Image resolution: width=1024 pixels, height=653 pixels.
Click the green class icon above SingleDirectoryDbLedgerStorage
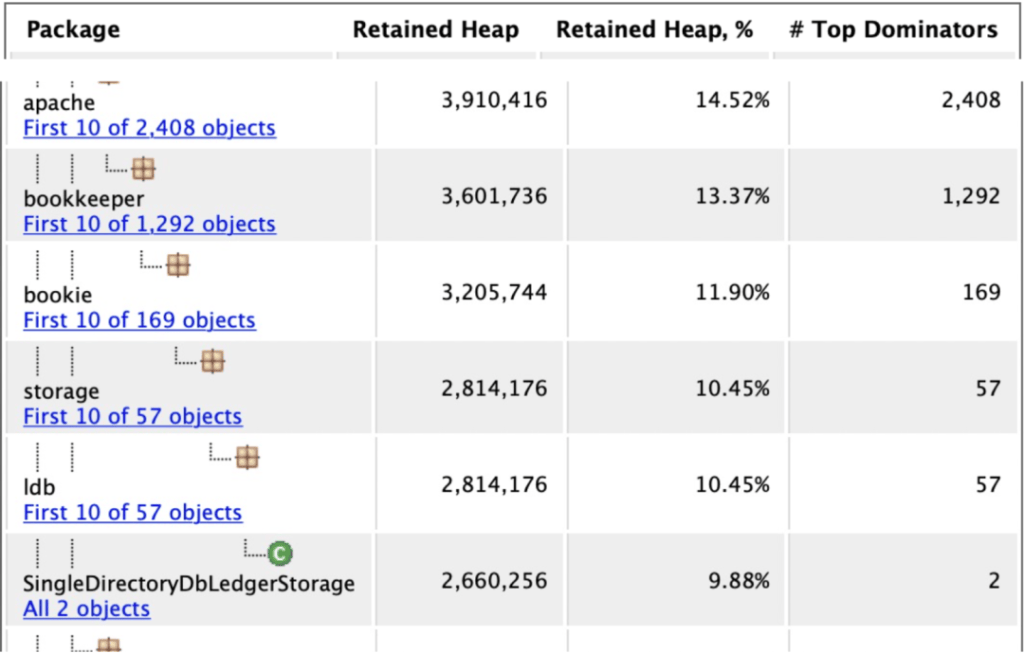280,554
